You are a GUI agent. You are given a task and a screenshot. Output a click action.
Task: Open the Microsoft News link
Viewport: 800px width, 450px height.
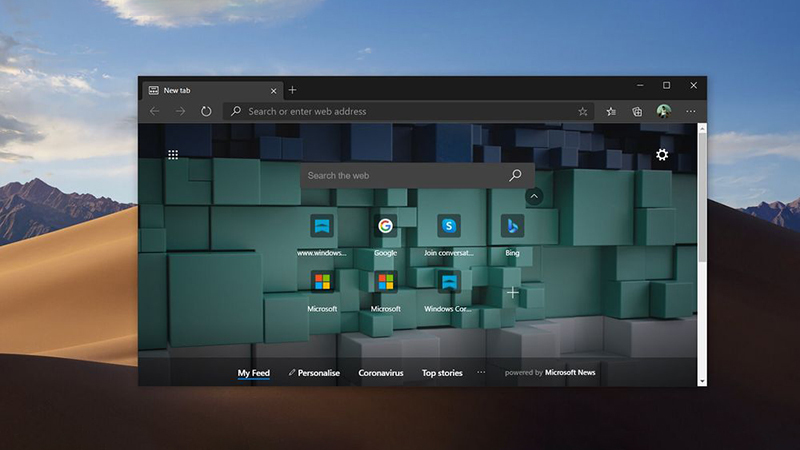coord(570,372)
